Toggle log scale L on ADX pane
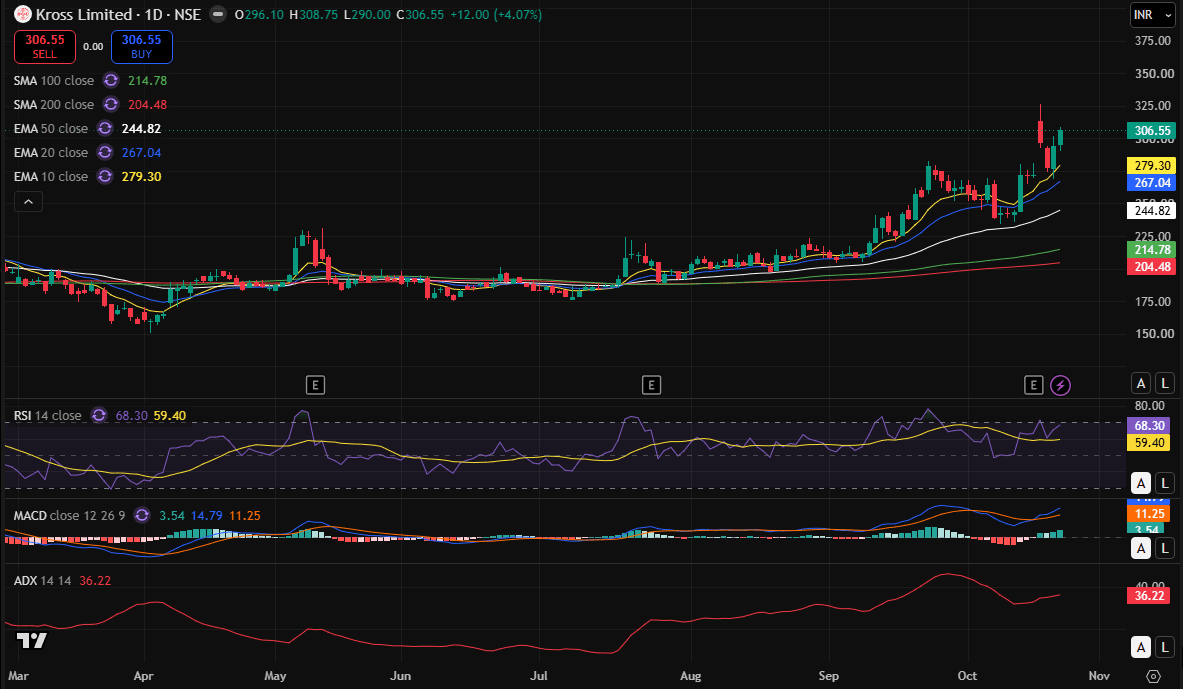 (1165, 647)
